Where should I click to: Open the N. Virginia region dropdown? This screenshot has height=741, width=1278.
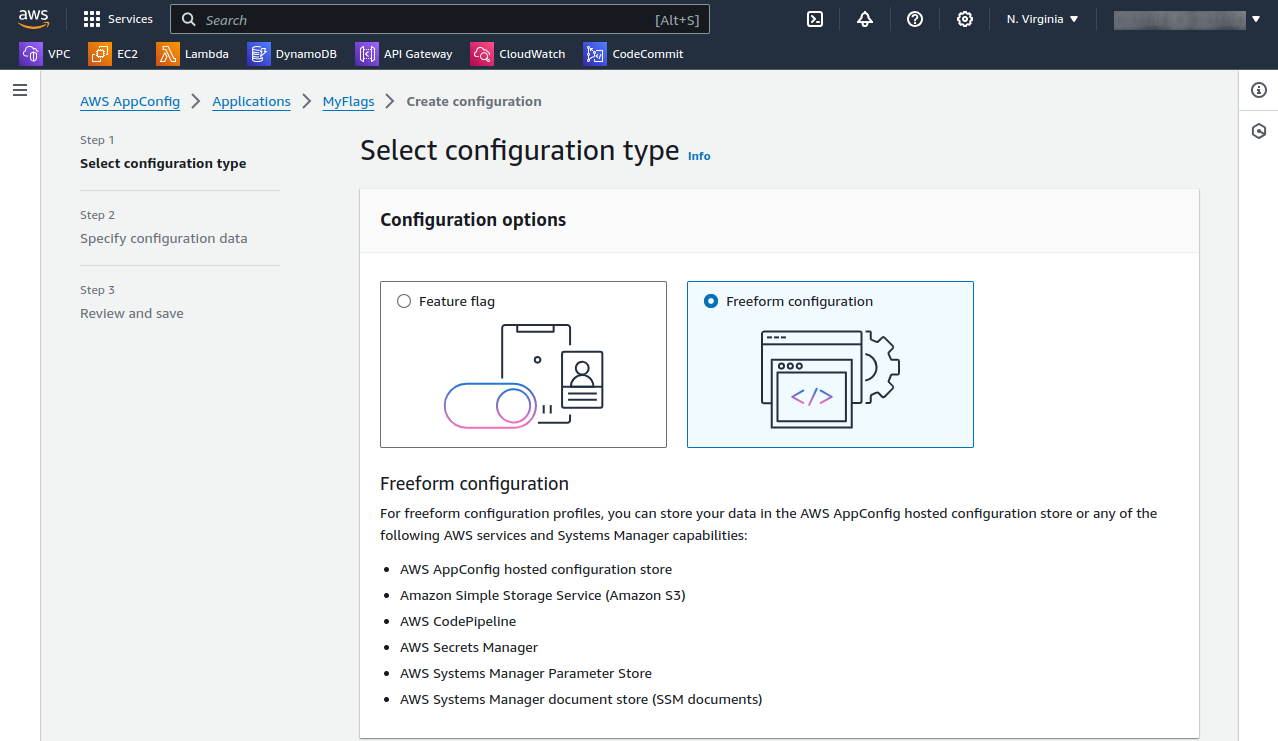(x=1042, y=19)
